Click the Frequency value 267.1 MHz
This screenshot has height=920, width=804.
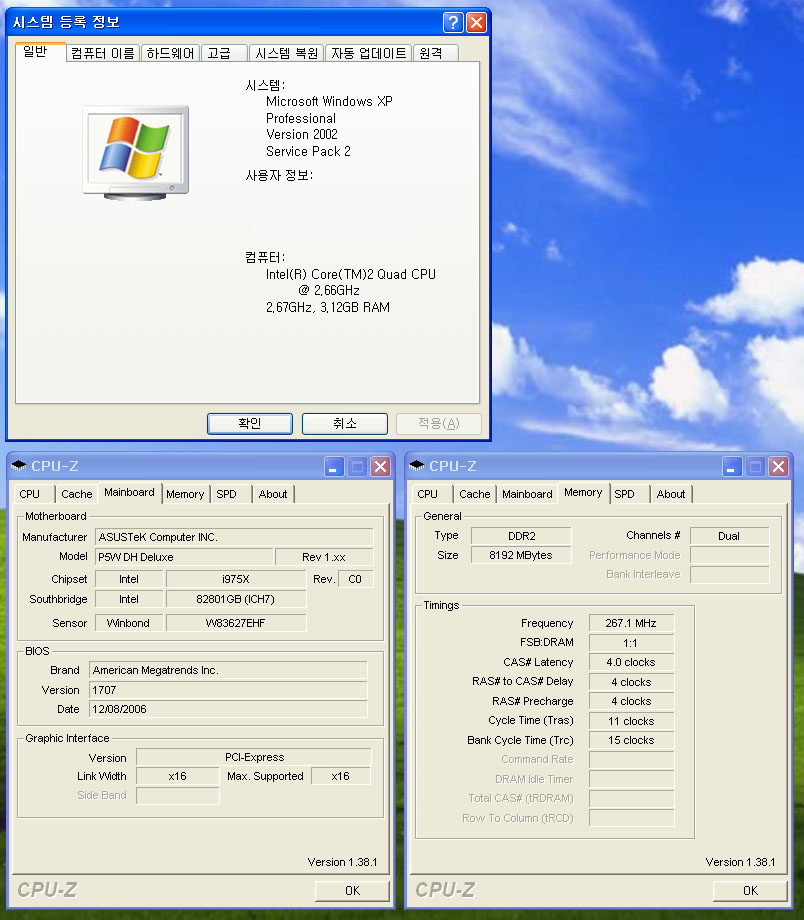tap(631, 623)
